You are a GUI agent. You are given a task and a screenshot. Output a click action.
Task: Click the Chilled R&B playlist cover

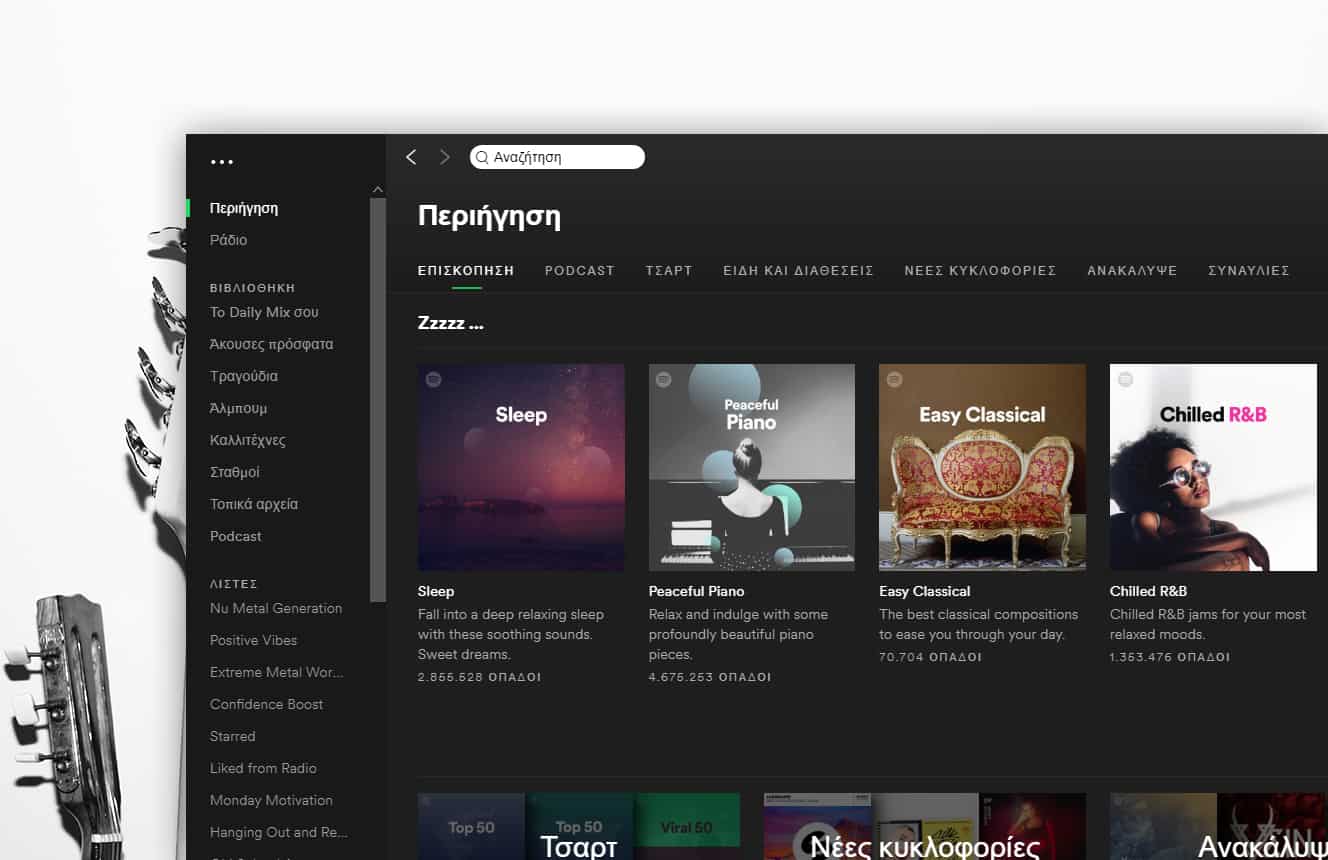tap(1213, 467)
